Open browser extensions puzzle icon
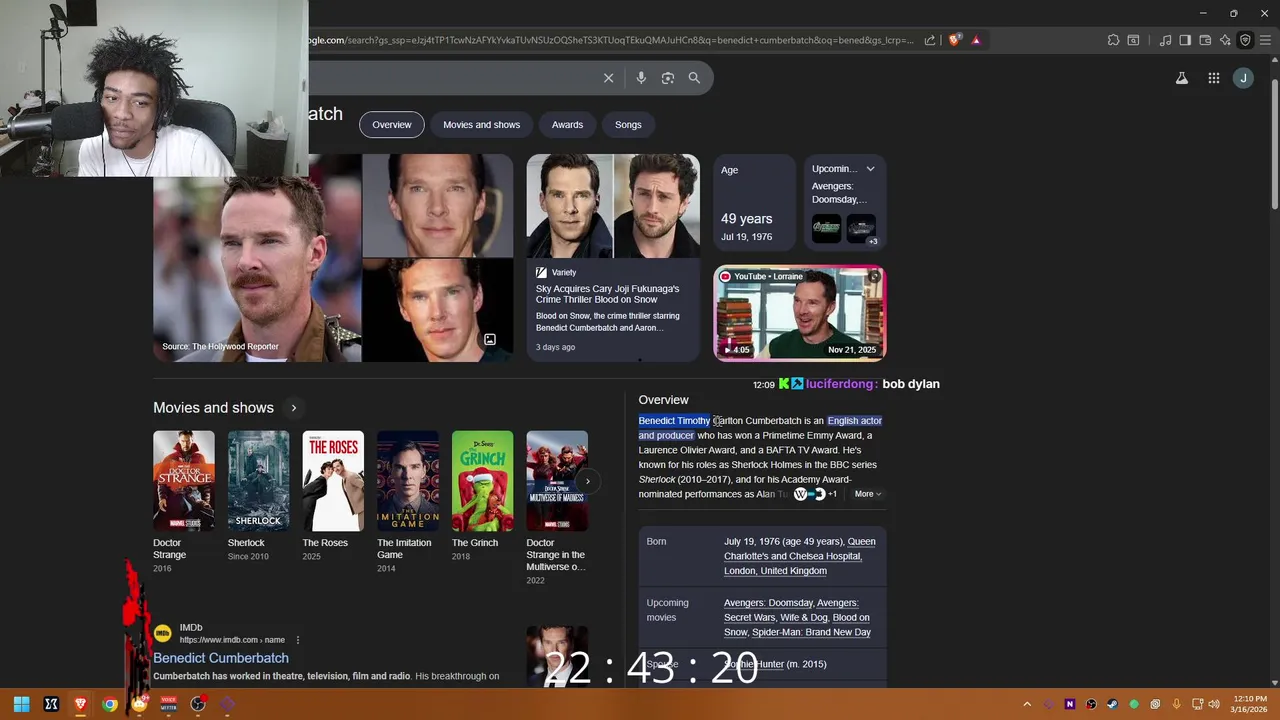The width and height of the screenshot is (1280, 720). [1113, 40]
